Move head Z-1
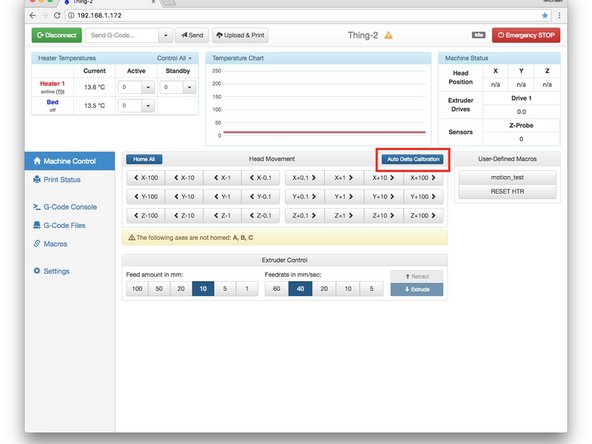 (222, 216)
